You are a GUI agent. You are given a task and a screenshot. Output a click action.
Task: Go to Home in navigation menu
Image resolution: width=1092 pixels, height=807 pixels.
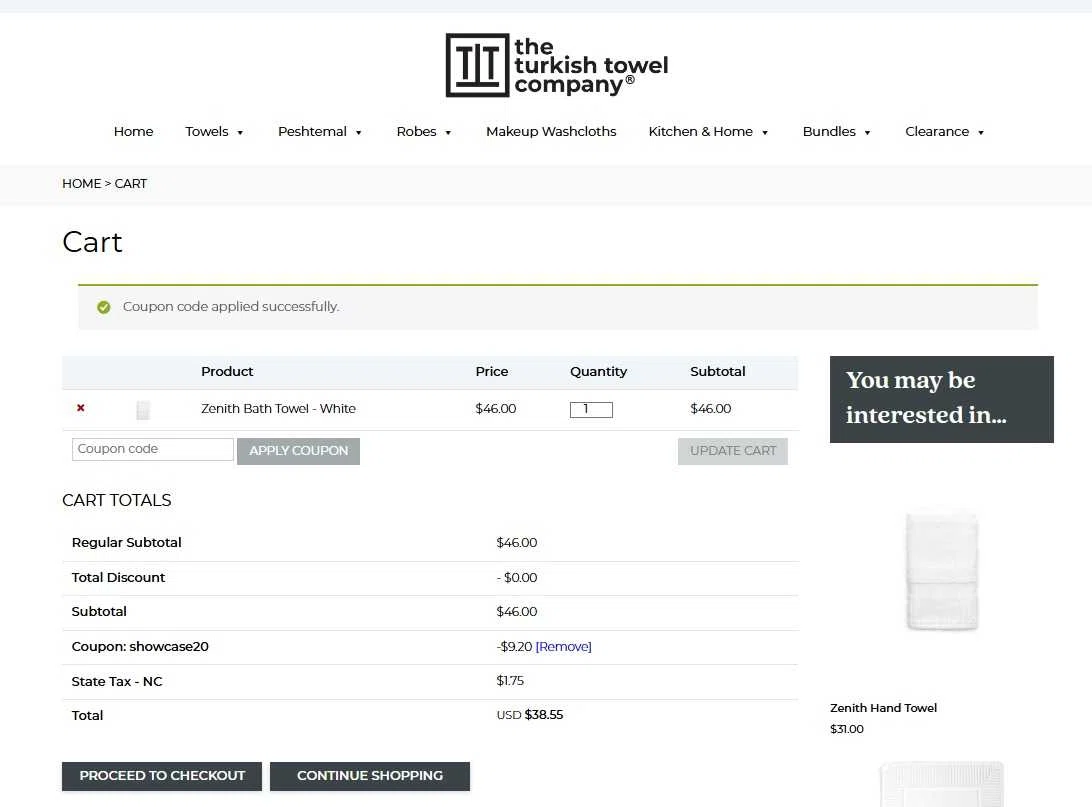point(133,132)
